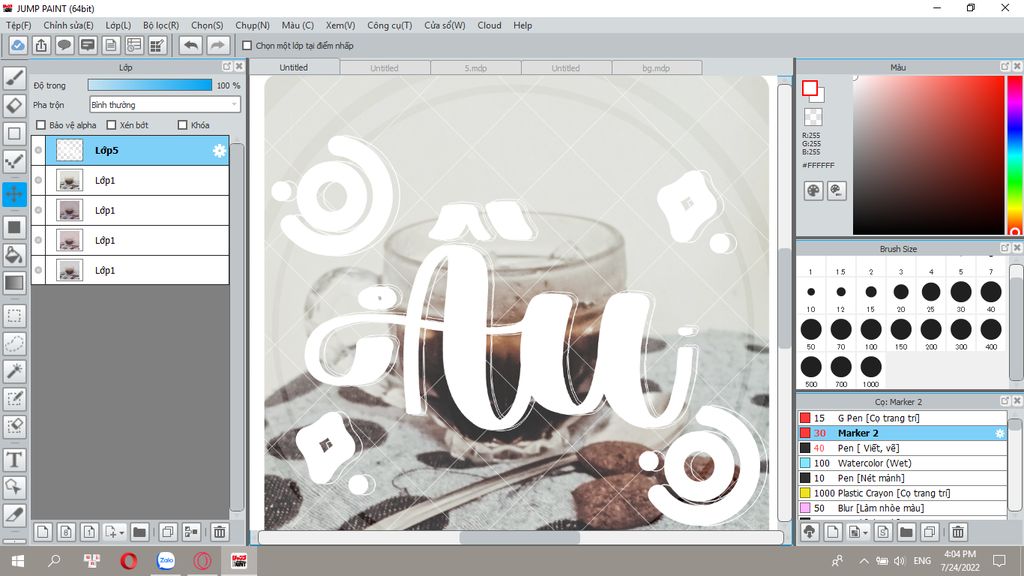The width and height of the screenshot is (1024, 576).
Task: Open Opera browser from taskbar
Action: click(129, 560)
